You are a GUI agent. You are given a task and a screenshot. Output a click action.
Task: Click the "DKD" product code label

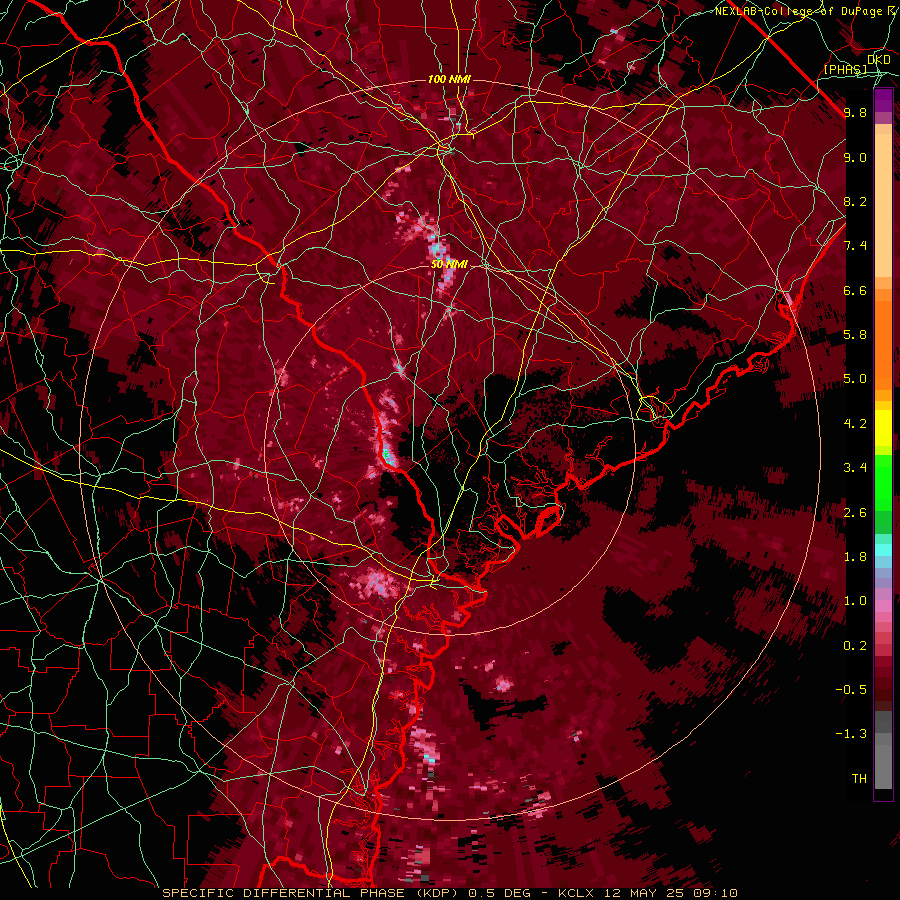pos(879,60)
